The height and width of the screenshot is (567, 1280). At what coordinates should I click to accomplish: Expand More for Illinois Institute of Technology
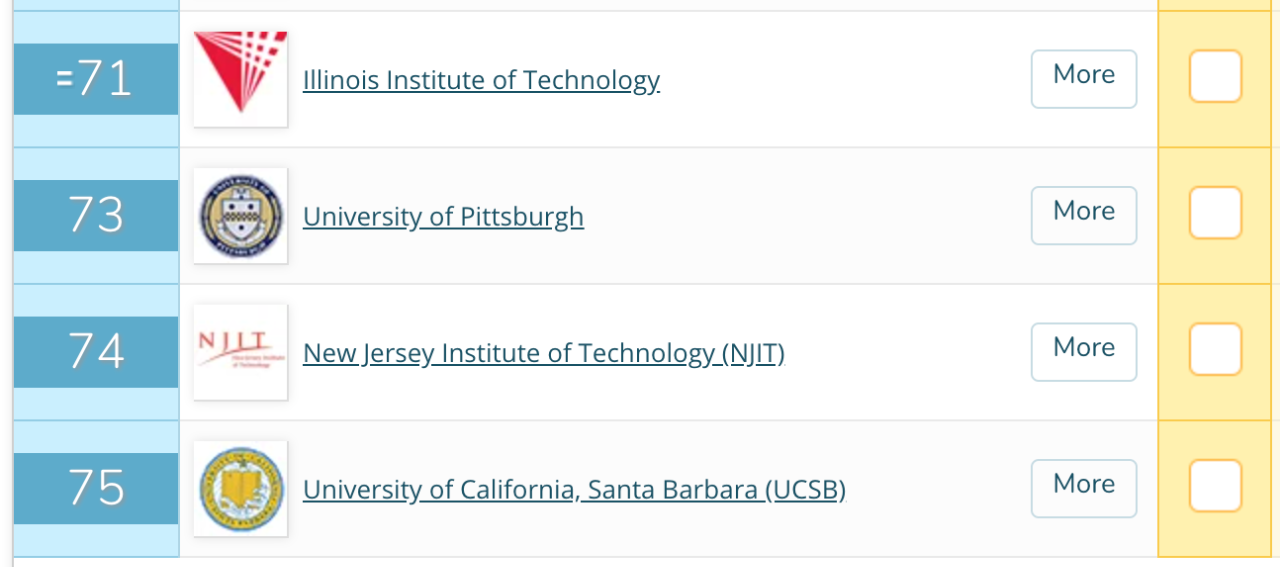1084,79
